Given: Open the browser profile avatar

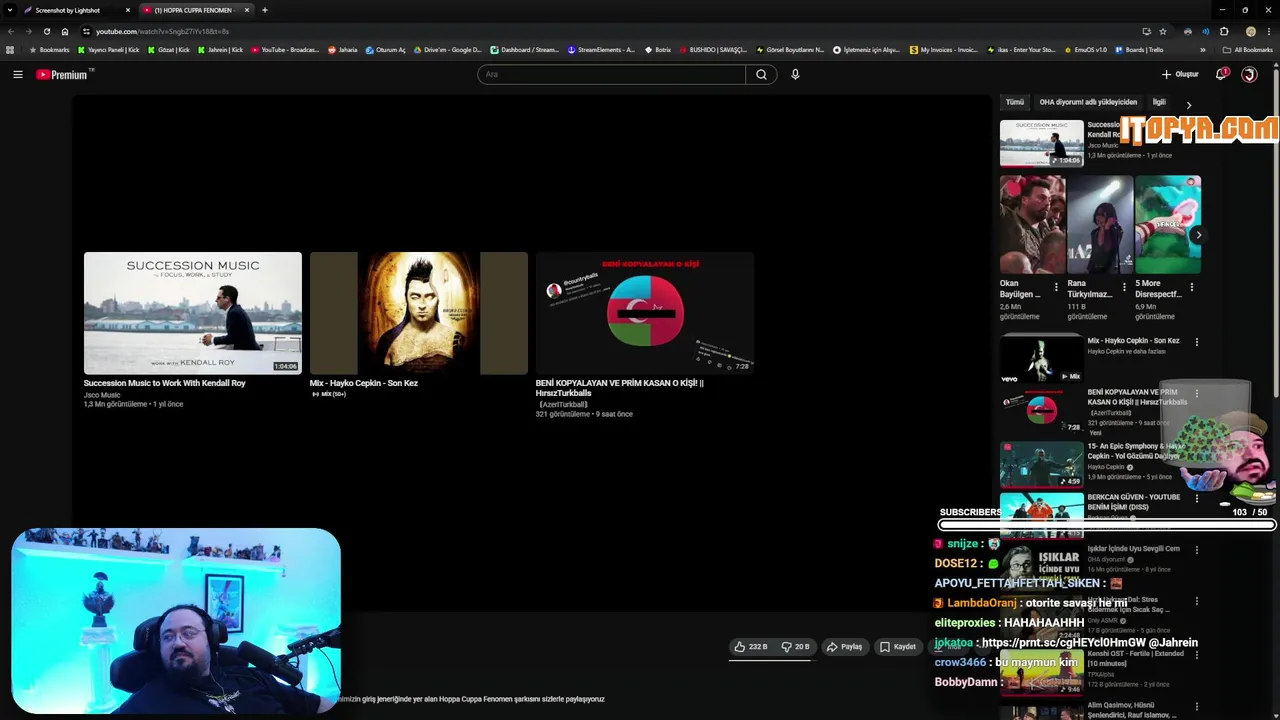Looking at the screenshot, I should [1251, 31].
